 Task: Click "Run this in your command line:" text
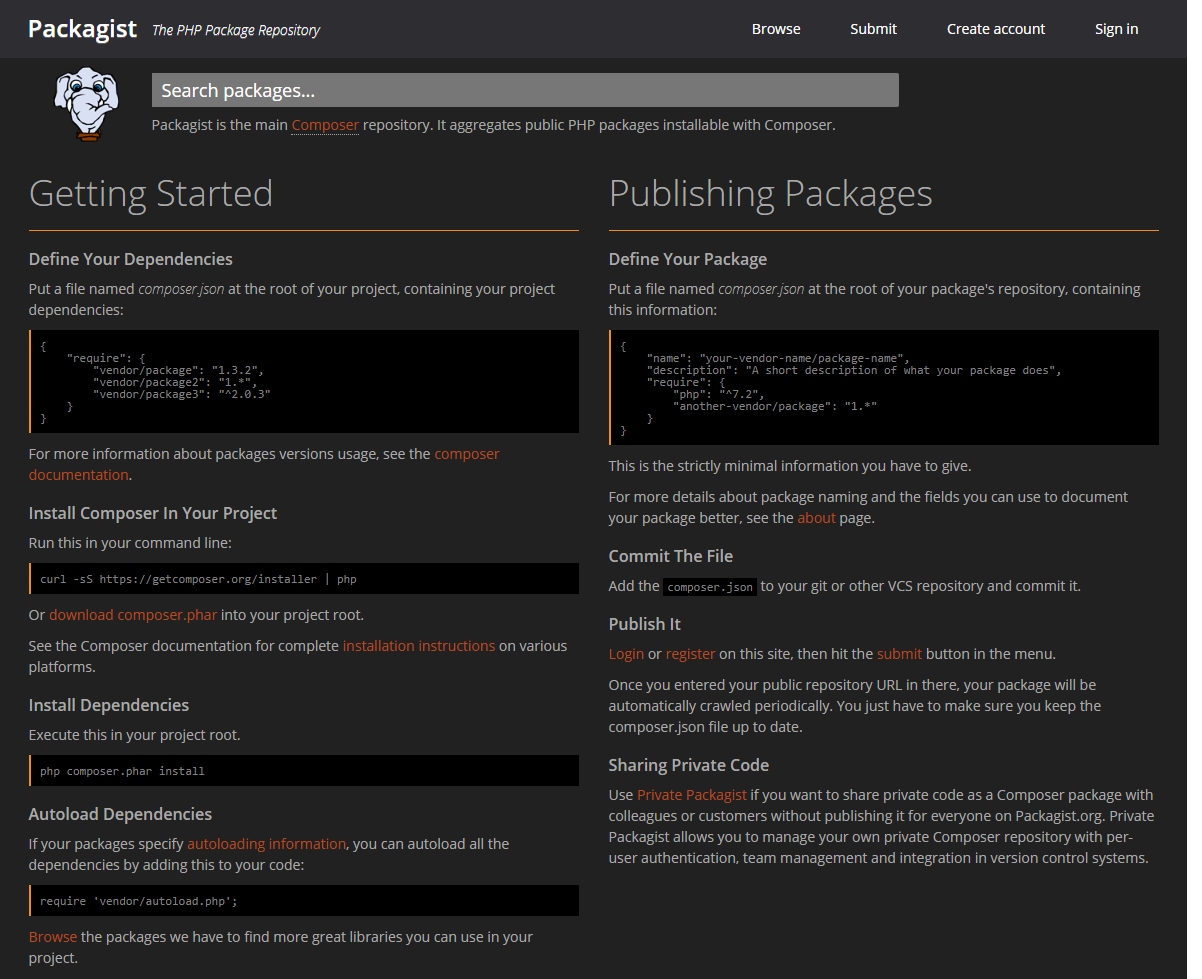pos(130,543)
